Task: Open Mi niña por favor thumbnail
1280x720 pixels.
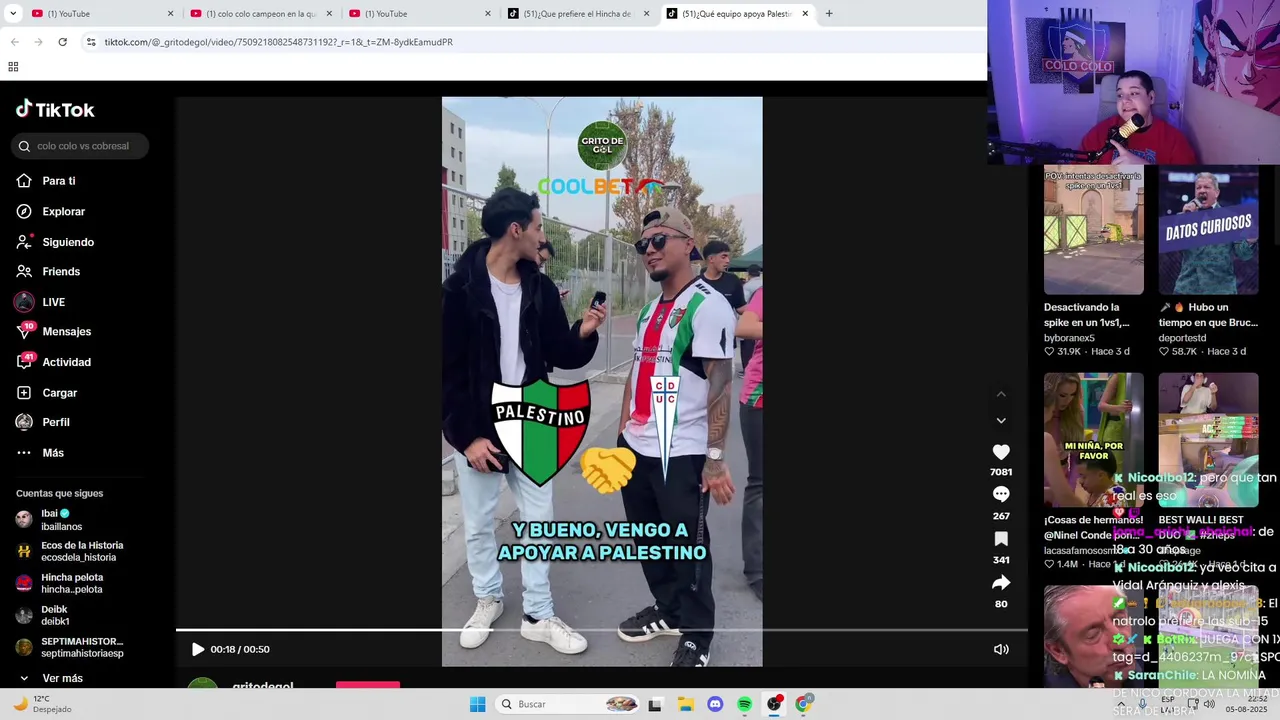Action: click(x=1094, y=440)
